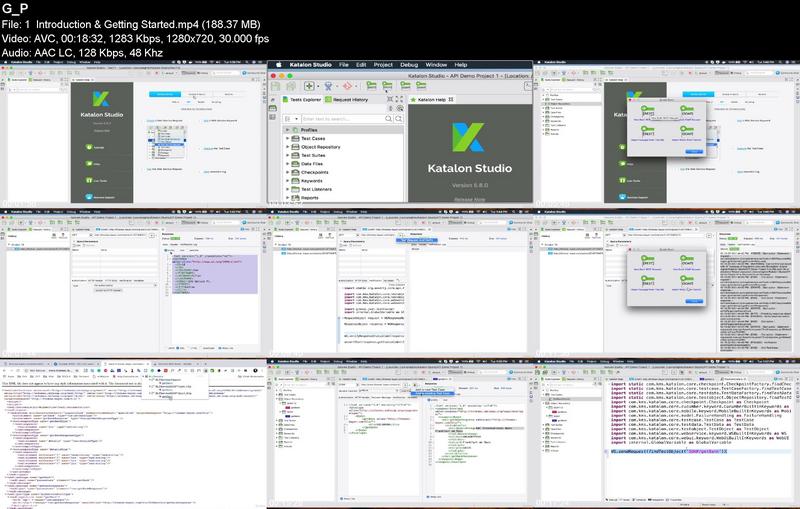Open the Project menu in the enlarged menu bar
Viewport: 800px width, 509px height.
[383, 65]
